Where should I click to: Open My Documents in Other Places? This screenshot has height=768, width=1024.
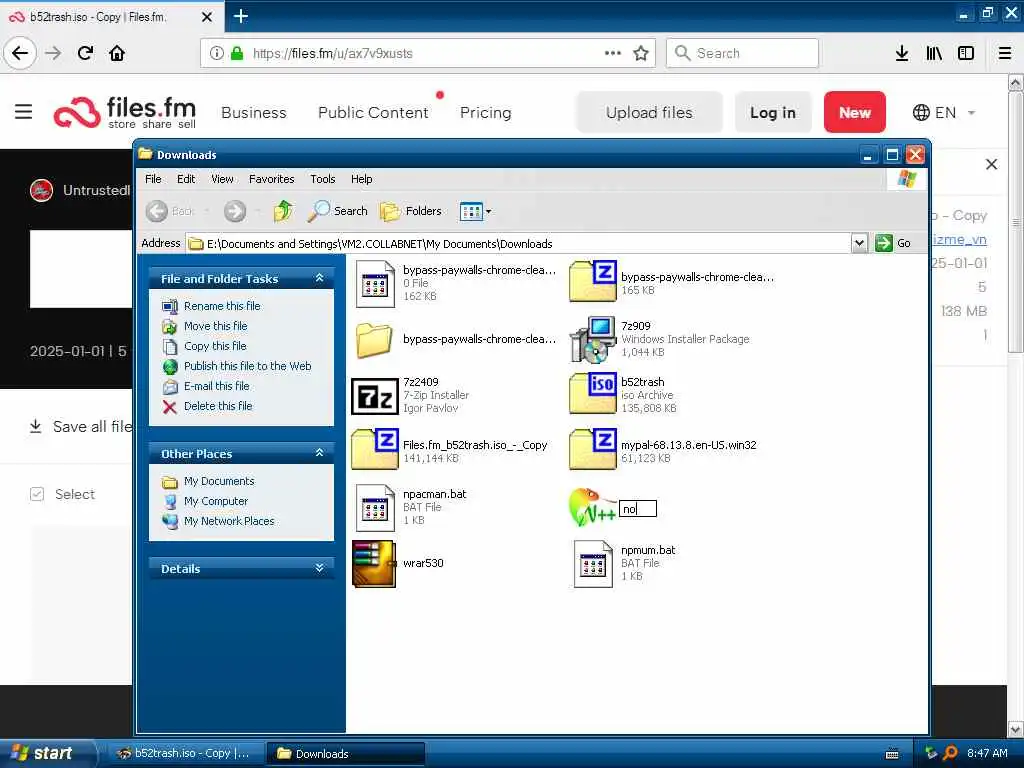click(x=219, y=481)
